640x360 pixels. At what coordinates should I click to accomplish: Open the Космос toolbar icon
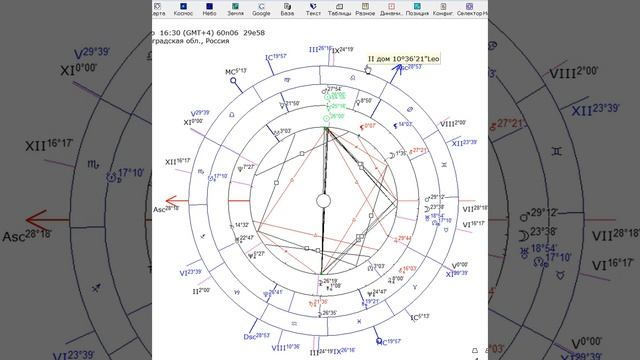point(183,9)
